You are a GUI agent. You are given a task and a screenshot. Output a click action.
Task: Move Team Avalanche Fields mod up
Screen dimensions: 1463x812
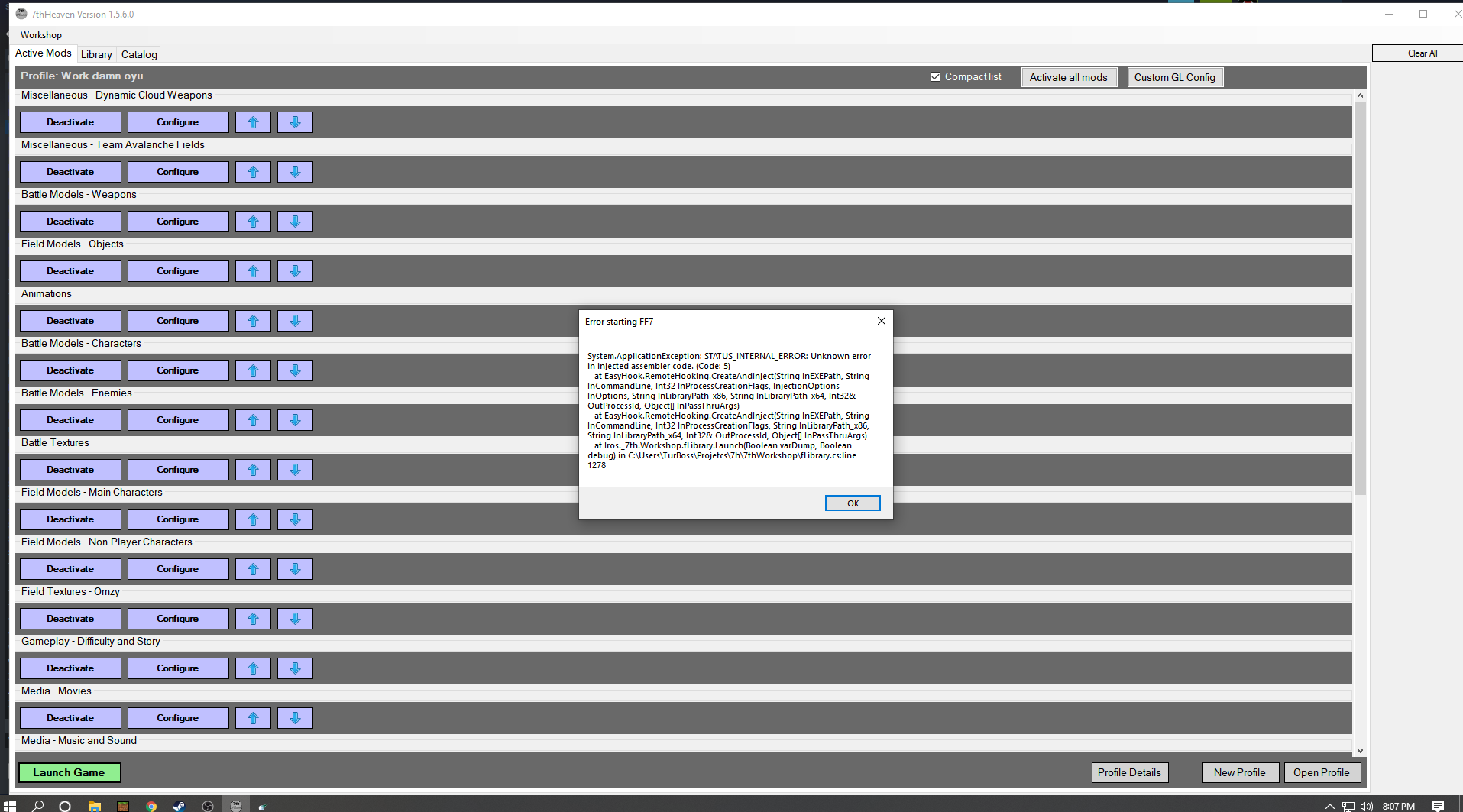253,172
